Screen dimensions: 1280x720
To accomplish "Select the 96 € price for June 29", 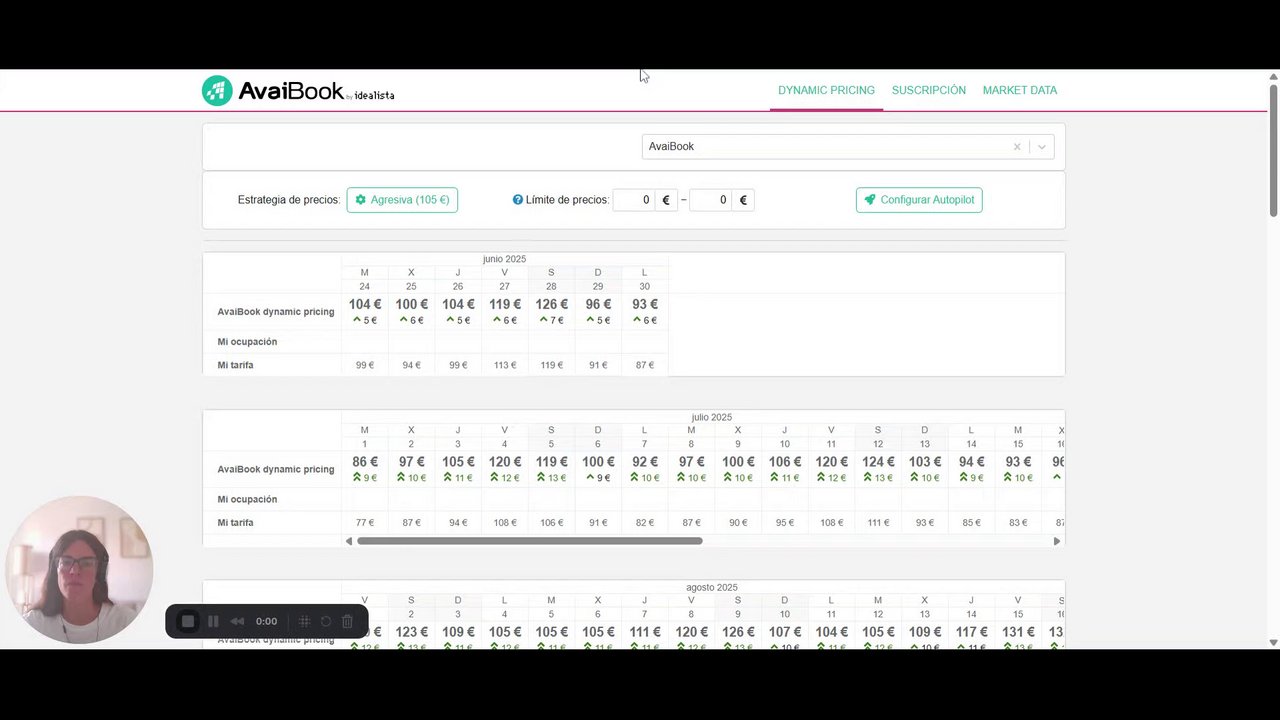I will (x=598, y=304).
